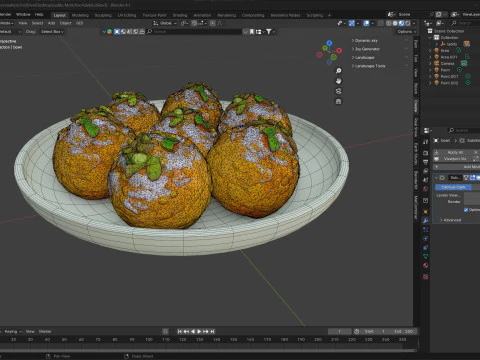The width and height of the screenshot is (480, 360).
Task: Click the modifier Levels Viewport field
Action: [x=472, y=195]
